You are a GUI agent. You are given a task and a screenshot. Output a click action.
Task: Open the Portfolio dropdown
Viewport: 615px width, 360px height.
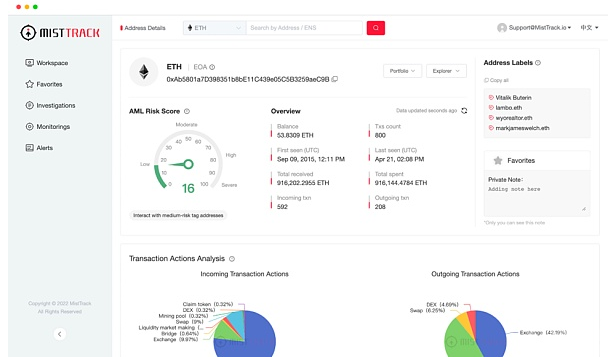tap(402, 71)
